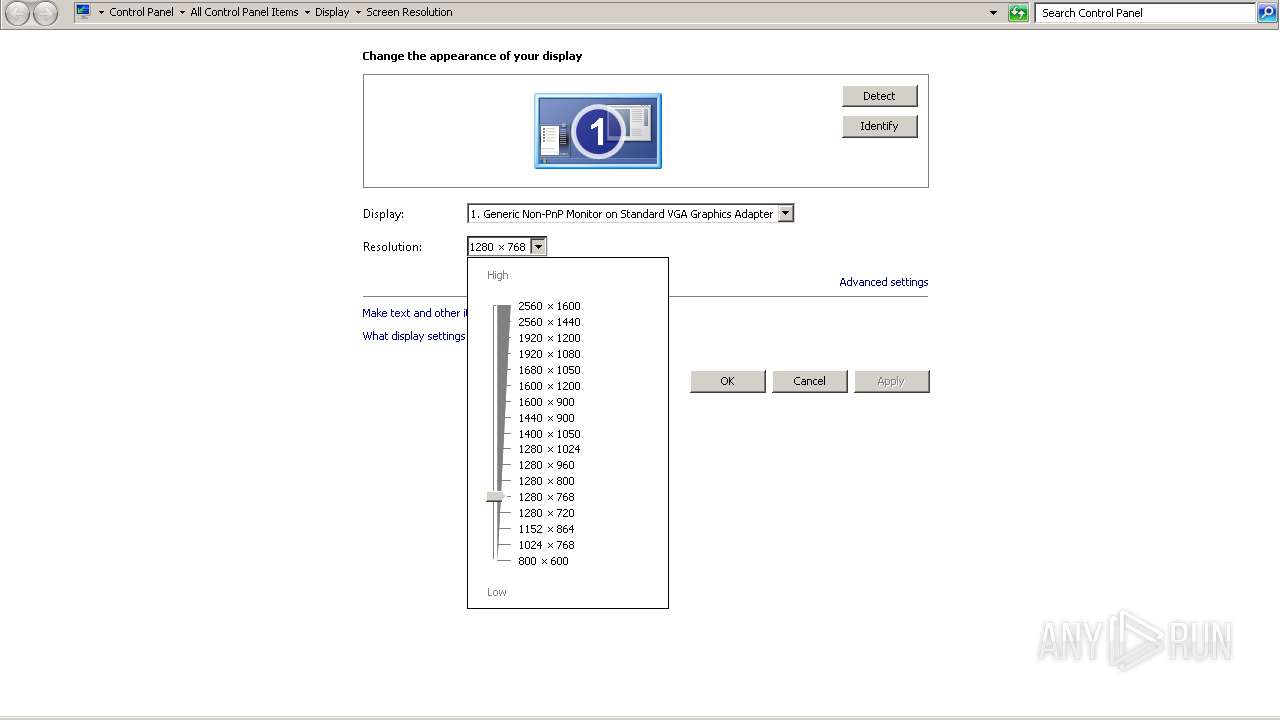Click the Screen Resolution breadcrumb
This screenshot has width=1280, height=720.
coord(409,12)
